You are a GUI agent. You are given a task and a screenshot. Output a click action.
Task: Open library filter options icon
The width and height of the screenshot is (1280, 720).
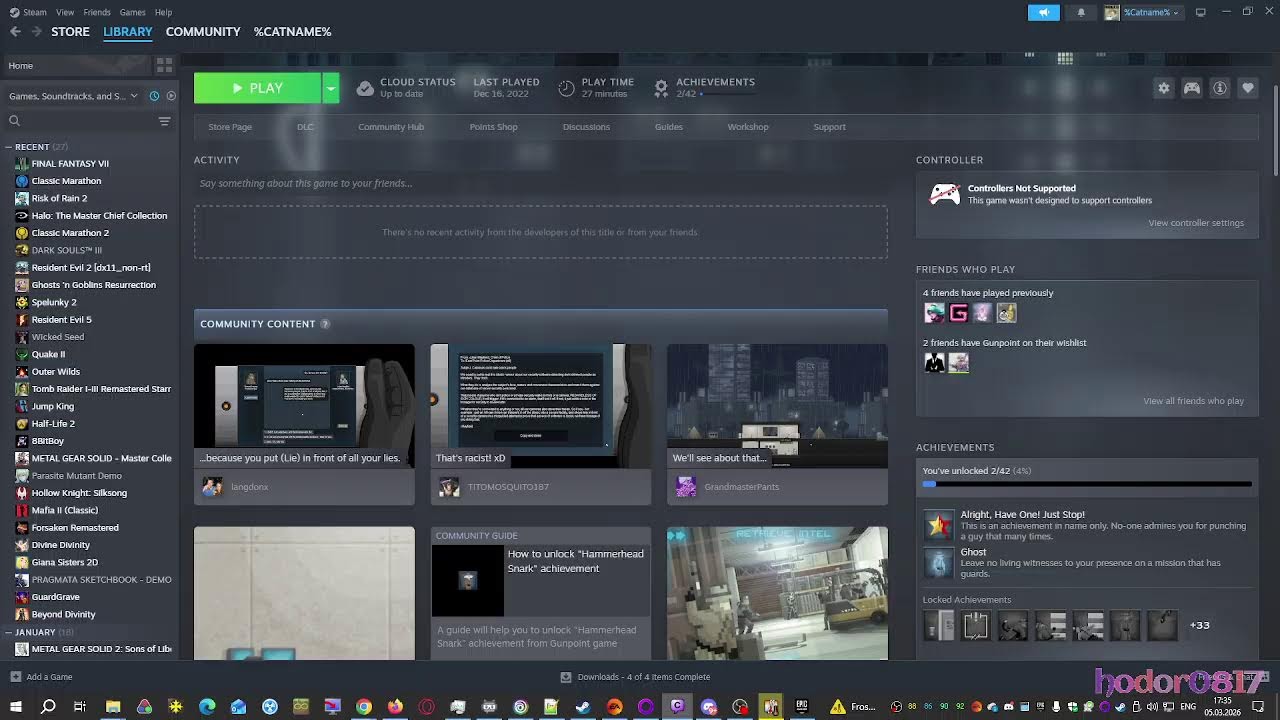(x=164, y=121)
